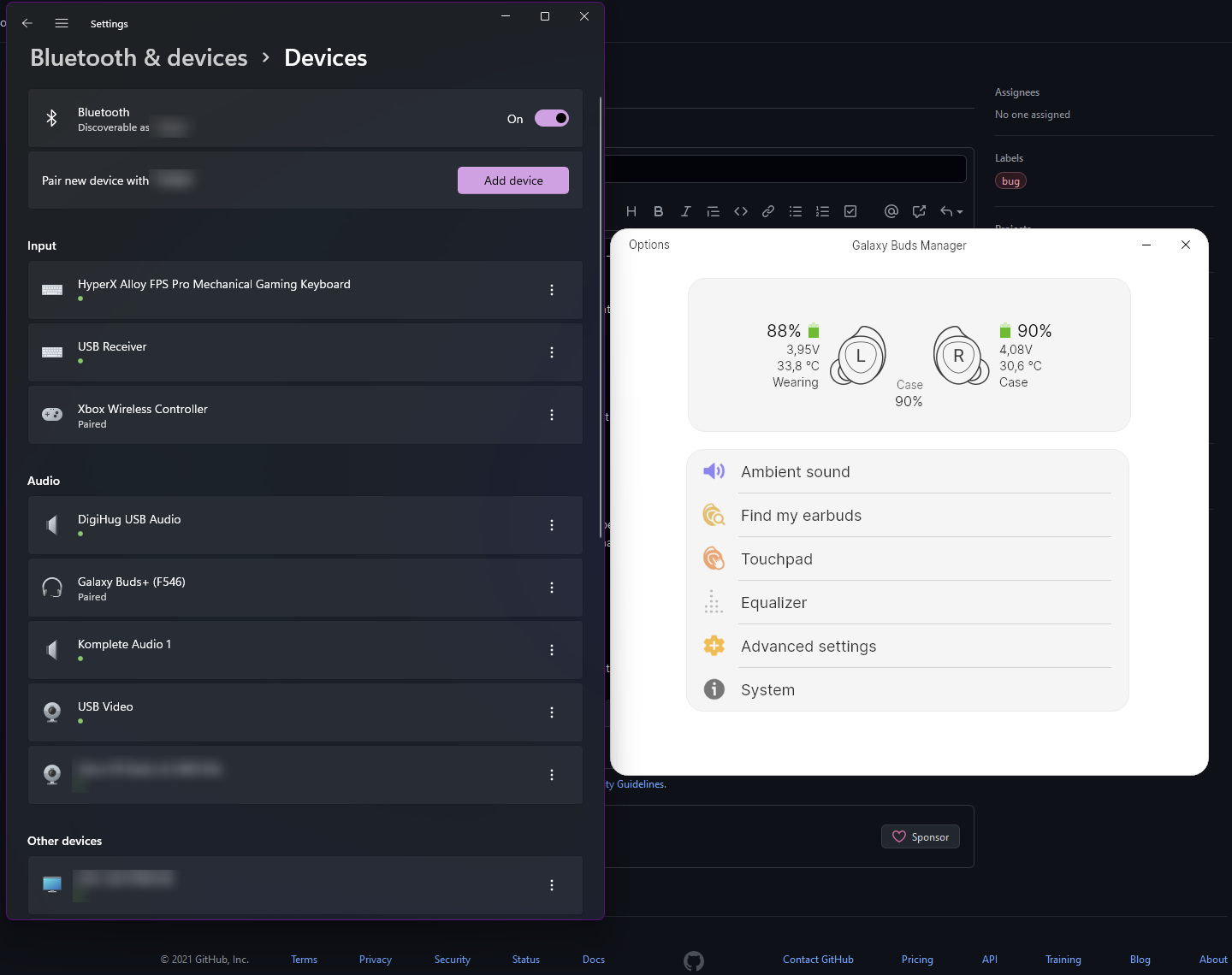The width and height of the screenshot is (1232, 975).
Task: Insert link in GitHub editor toolbar
Action: click(768, 211)
